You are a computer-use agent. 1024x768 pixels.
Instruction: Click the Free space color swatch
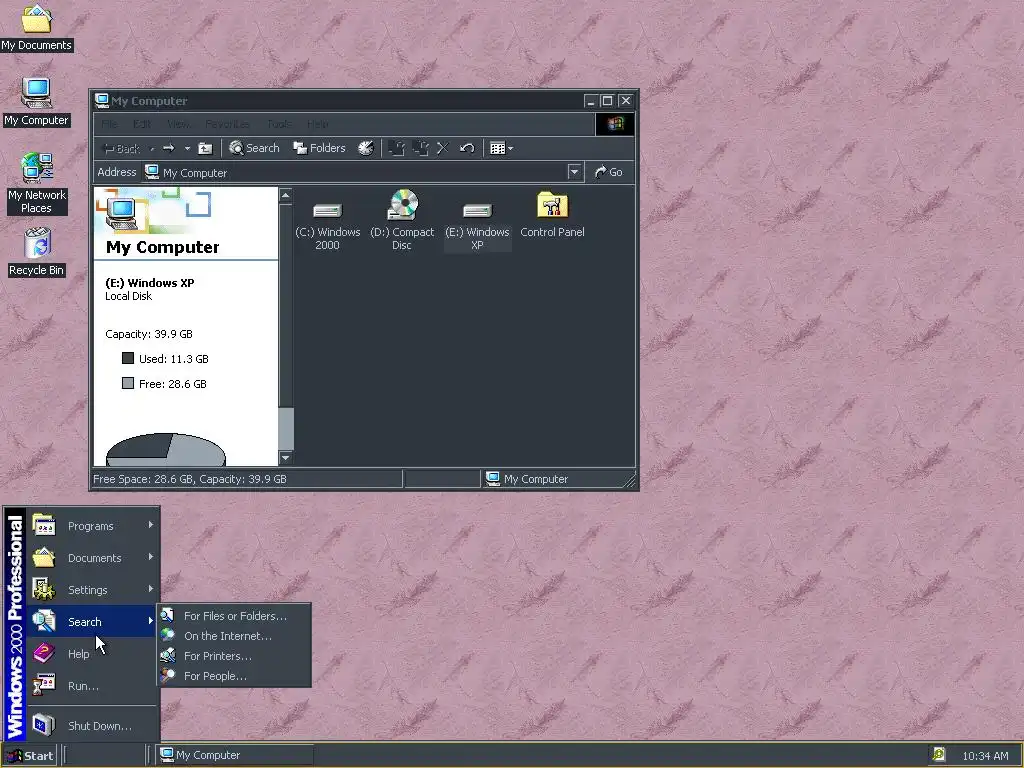tap(128, 383)
